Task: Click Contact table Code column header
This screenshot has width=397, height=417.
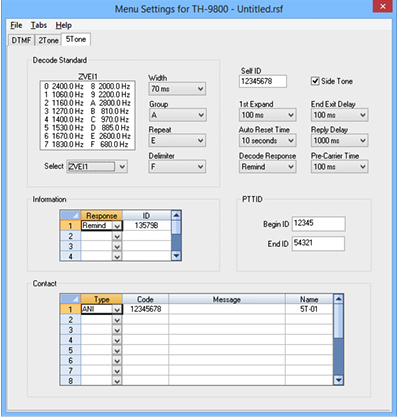Action: pos(146,299)
